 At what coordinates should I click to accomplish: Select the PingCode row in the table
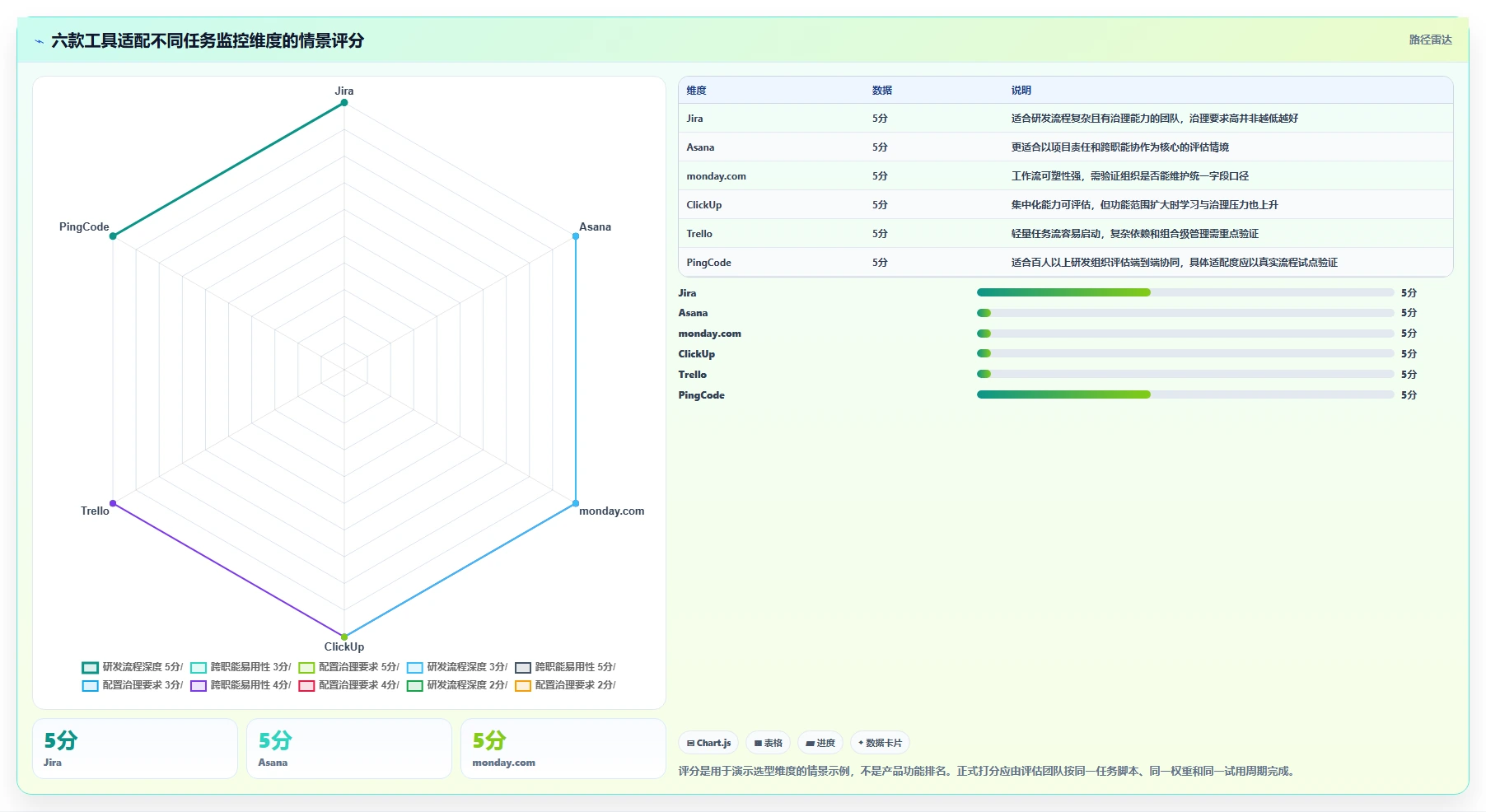(x=1066, y=263)
